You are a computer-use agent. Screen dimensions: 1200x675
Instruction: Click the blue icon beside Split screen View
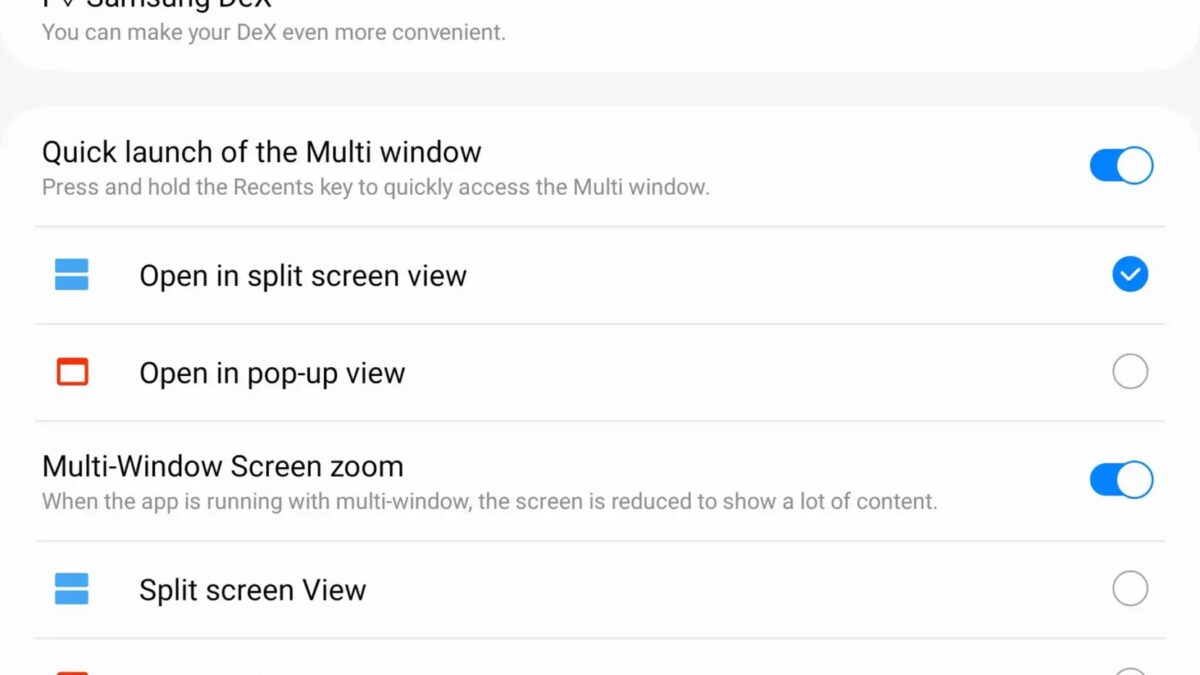click(x=72, y=589)
